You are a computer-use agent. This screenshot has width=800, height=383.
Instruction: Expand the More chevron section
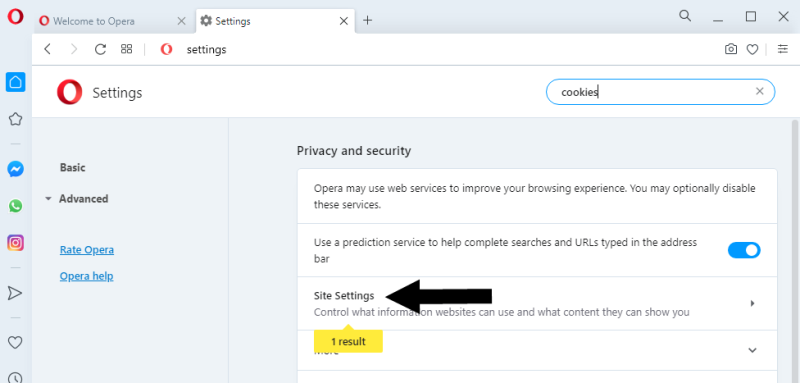(x=752, y=350)
